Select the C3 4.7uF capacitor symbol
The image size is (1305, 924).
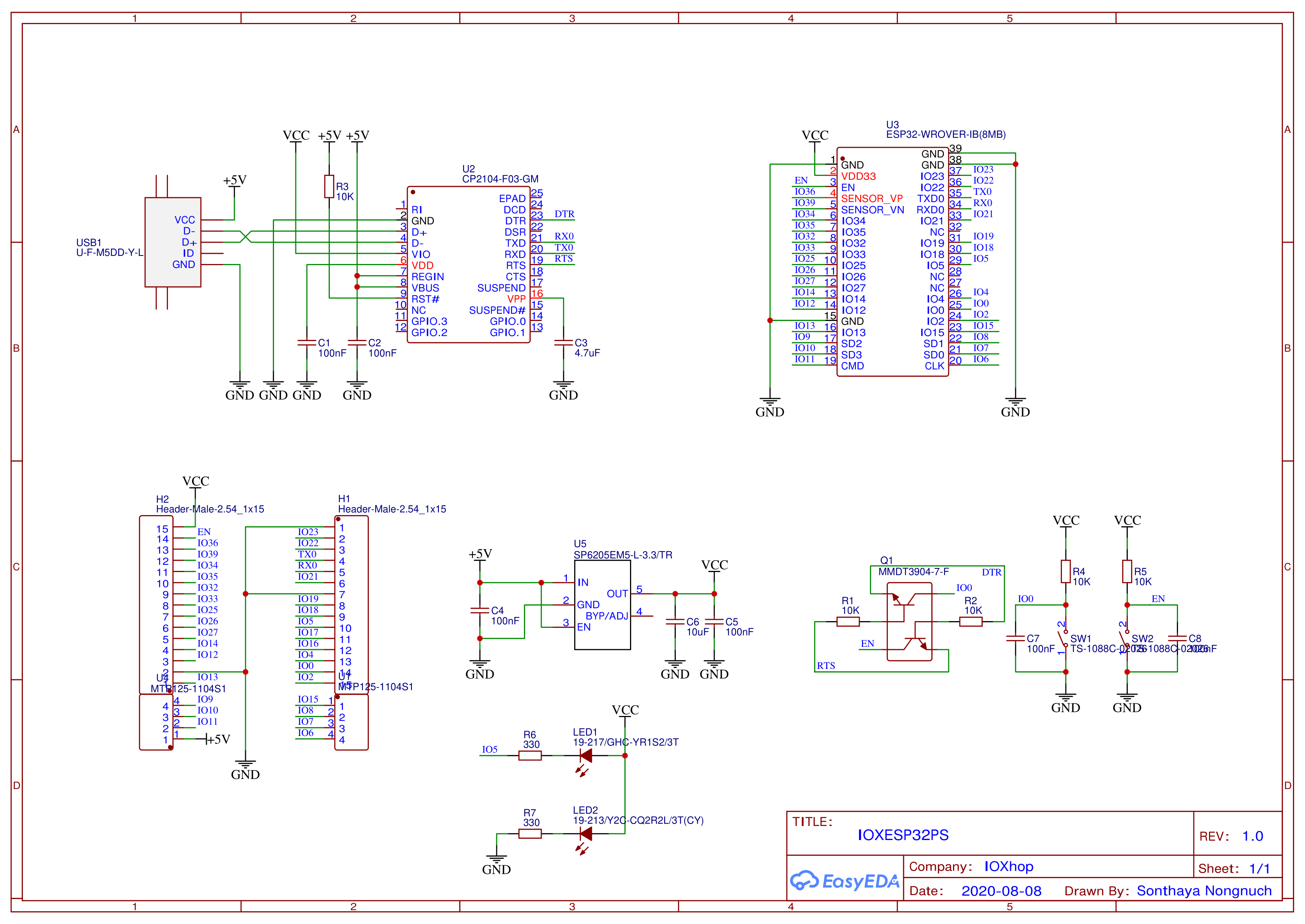(x=563, y=343)
